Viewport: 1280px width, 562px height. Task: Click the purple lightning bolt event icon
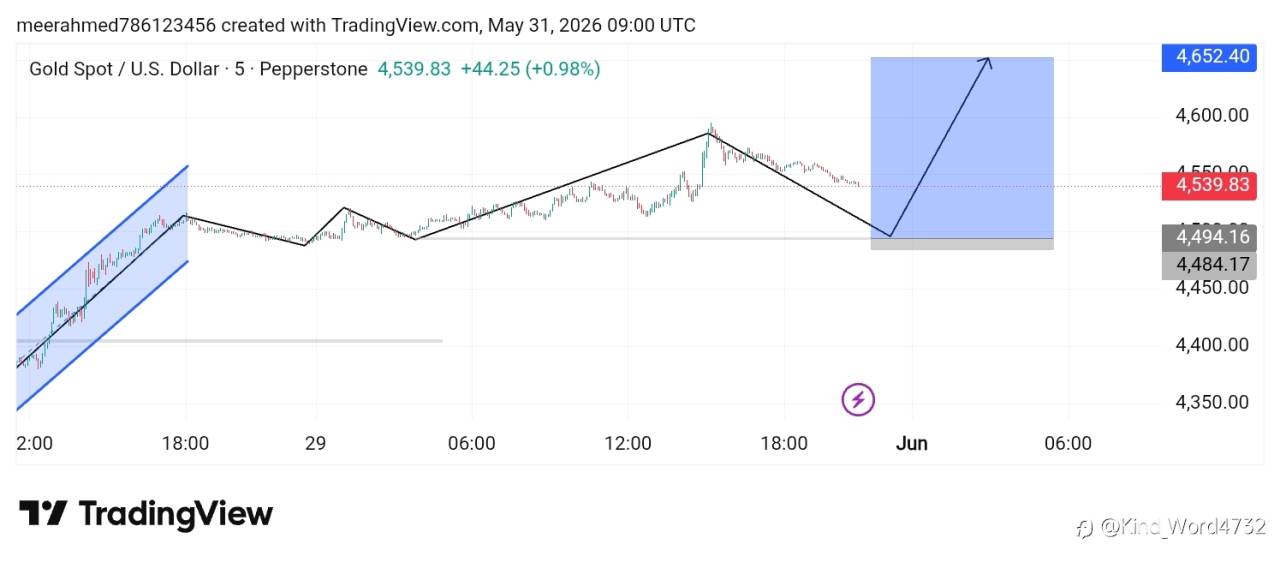coord(858,400)
